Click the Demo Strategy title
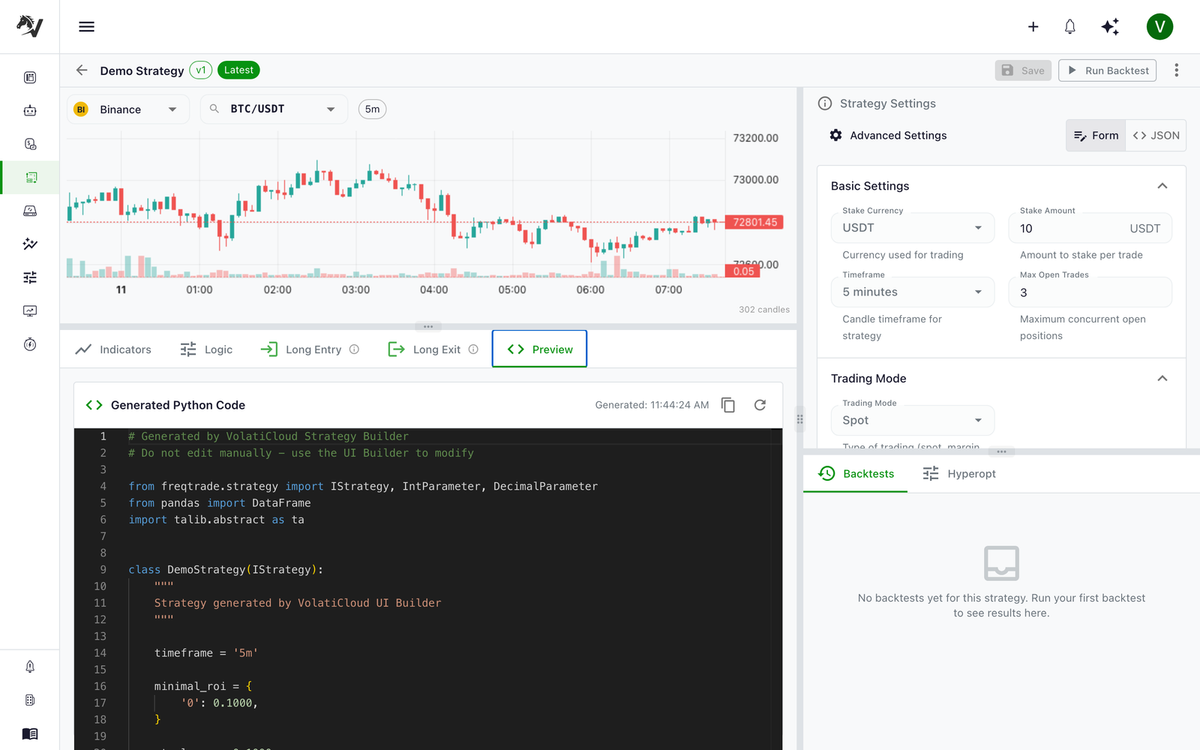The image size is (1200, 750). (x=142, y=70)
